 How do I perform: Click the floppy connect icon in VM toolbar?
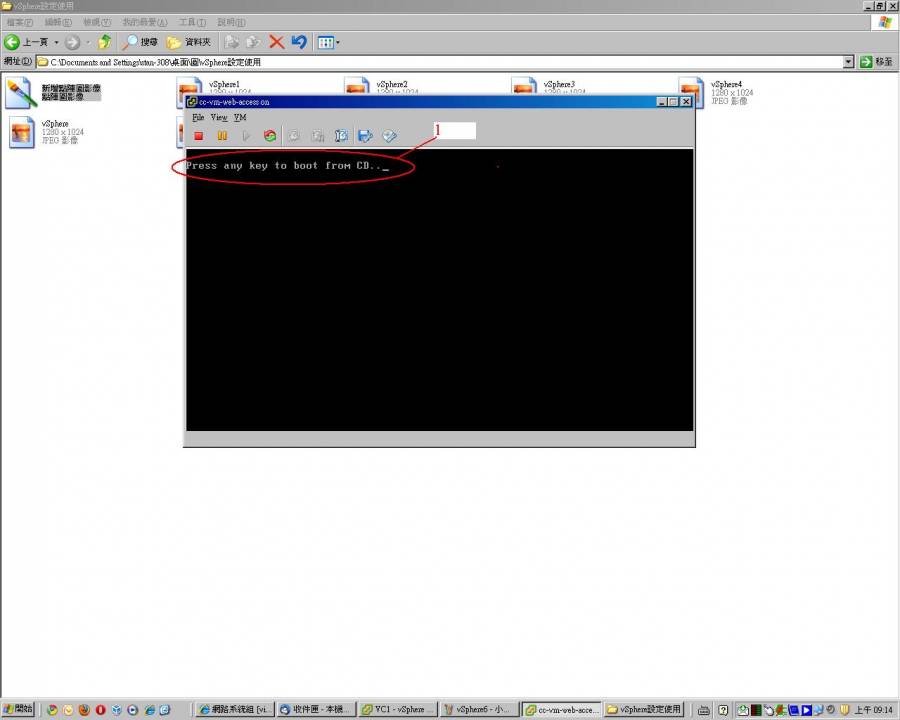(x=365, y=136)
